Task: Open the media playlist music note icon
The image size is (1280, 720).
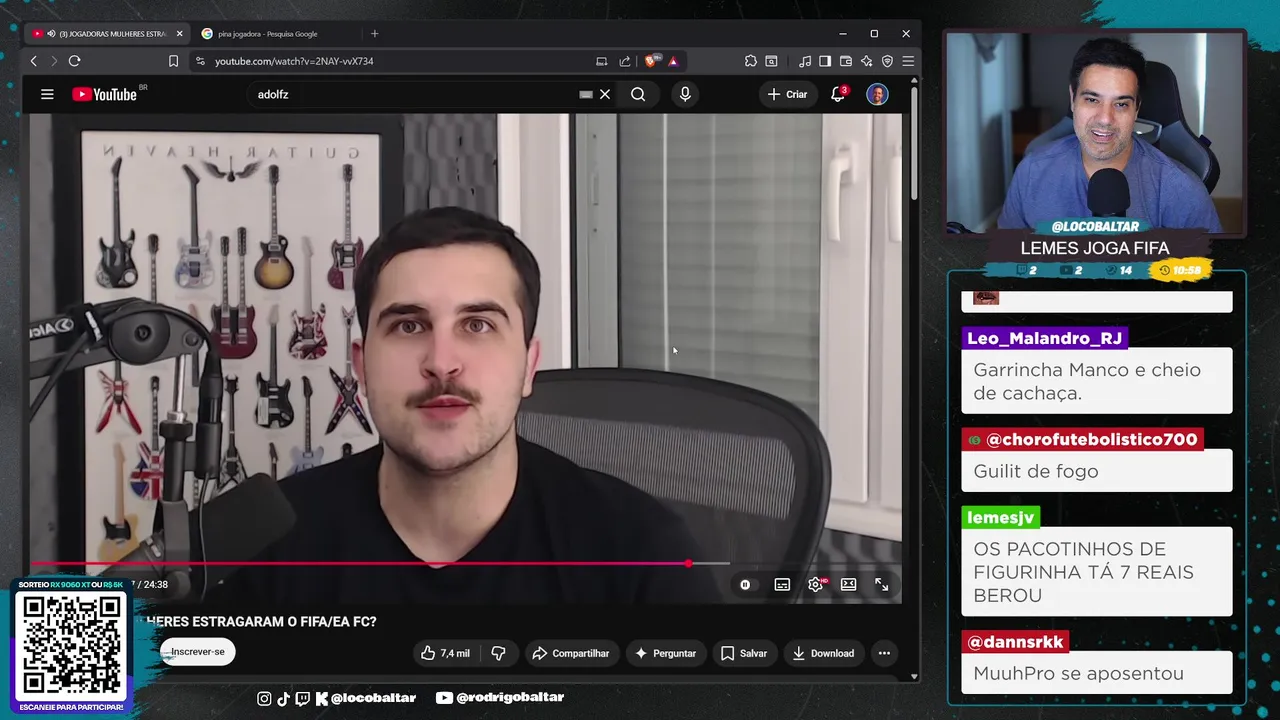Action: (805, 61)
